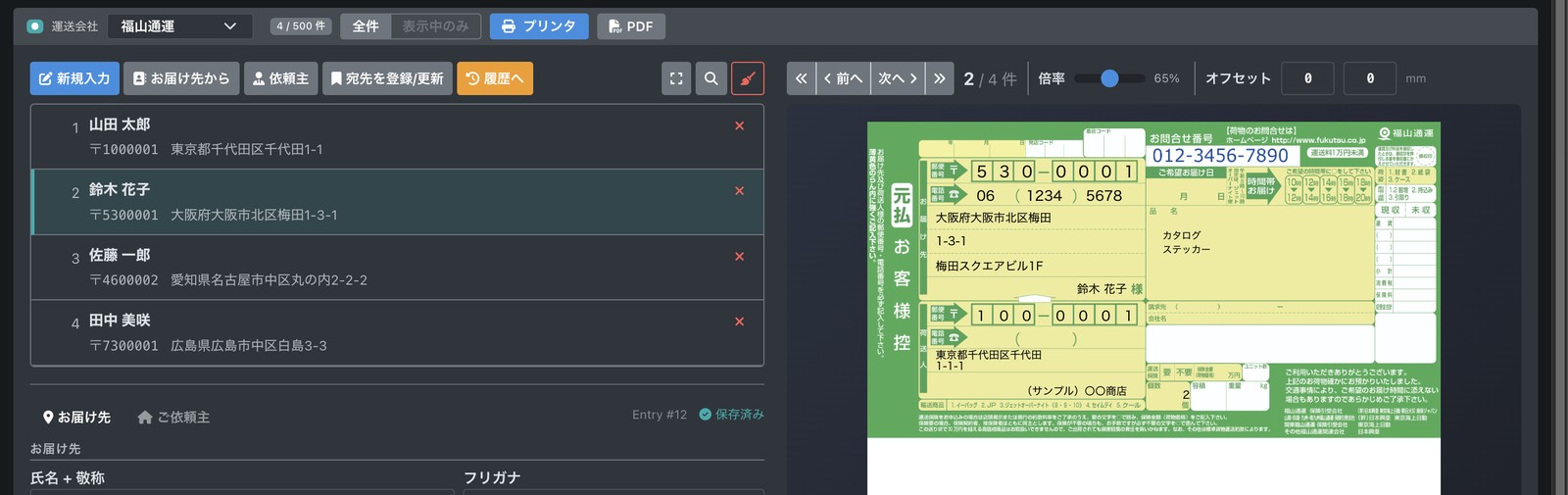Click 宛先を登録/更新 bookmark button
This screenshot has width=1568, height=495.
tap(387, 78)
